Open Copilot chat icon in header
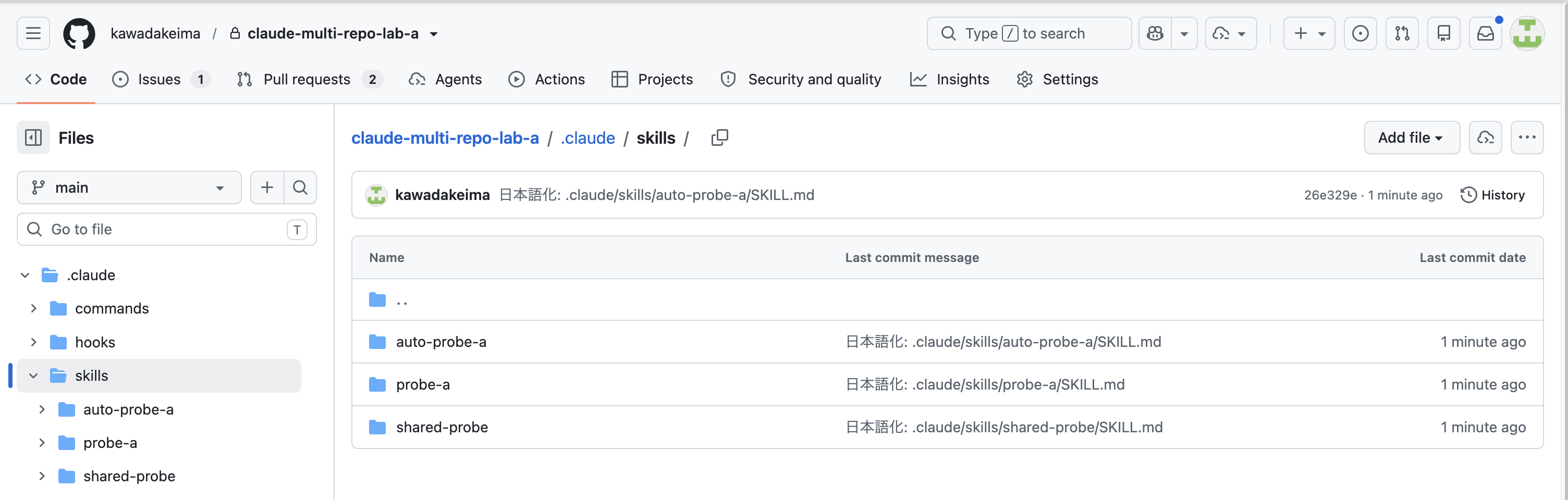The image size is (1568, 500). 1155,33
